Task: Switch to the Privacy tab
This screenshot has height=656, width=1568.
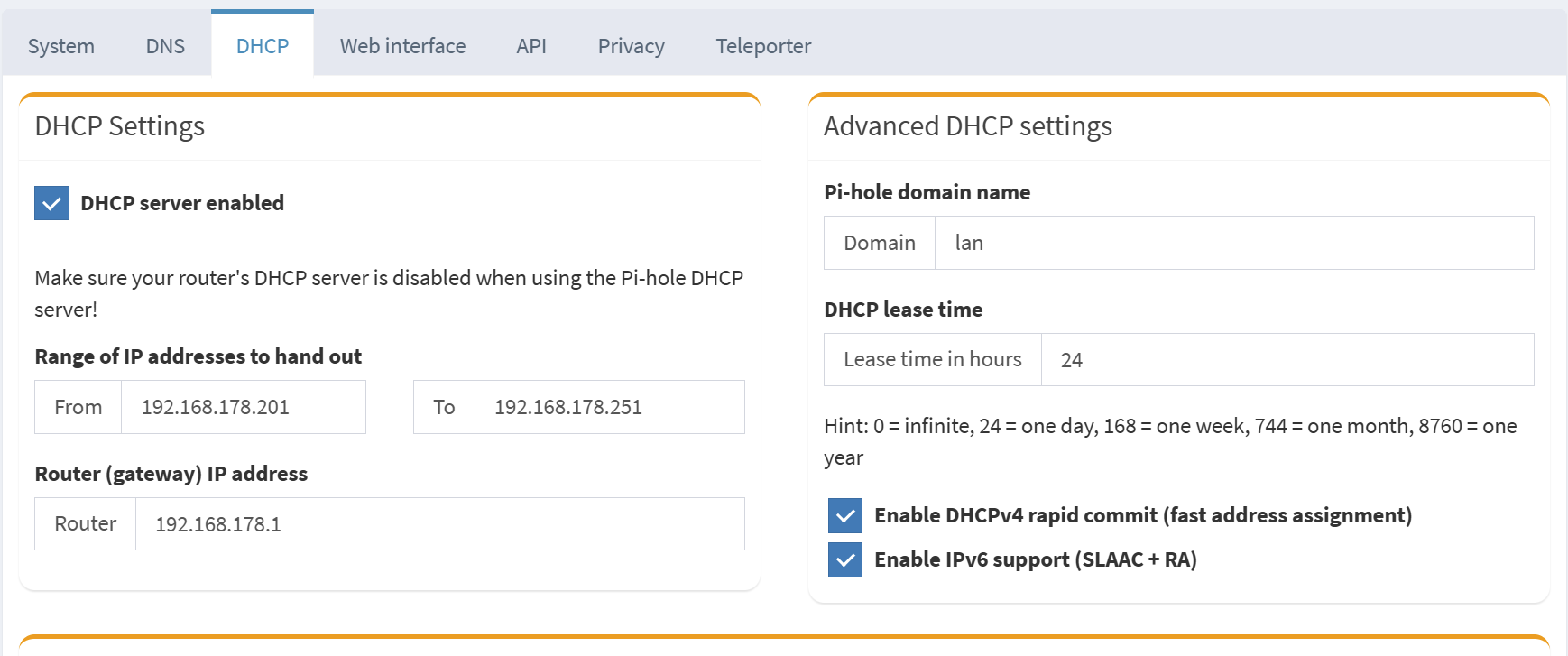Action: [x=631, y=46]
